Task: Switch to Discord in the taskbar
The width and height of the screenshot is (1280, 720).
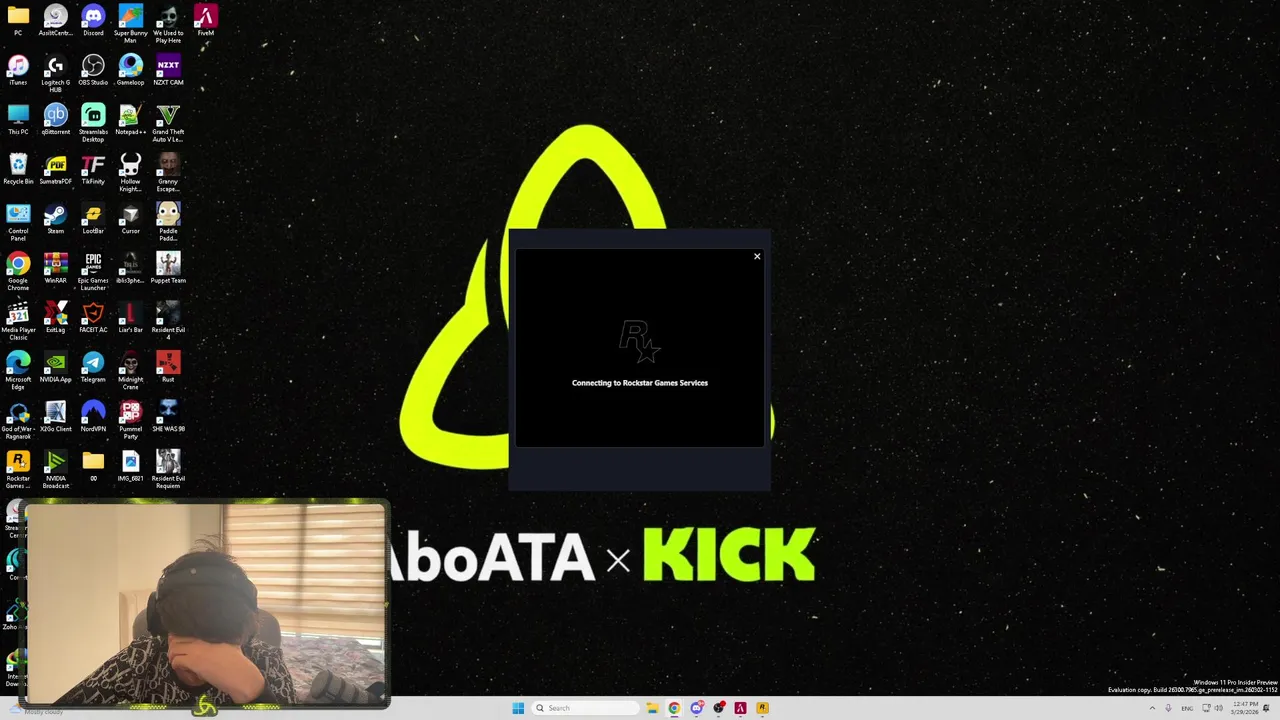Action: click(696, 708)
